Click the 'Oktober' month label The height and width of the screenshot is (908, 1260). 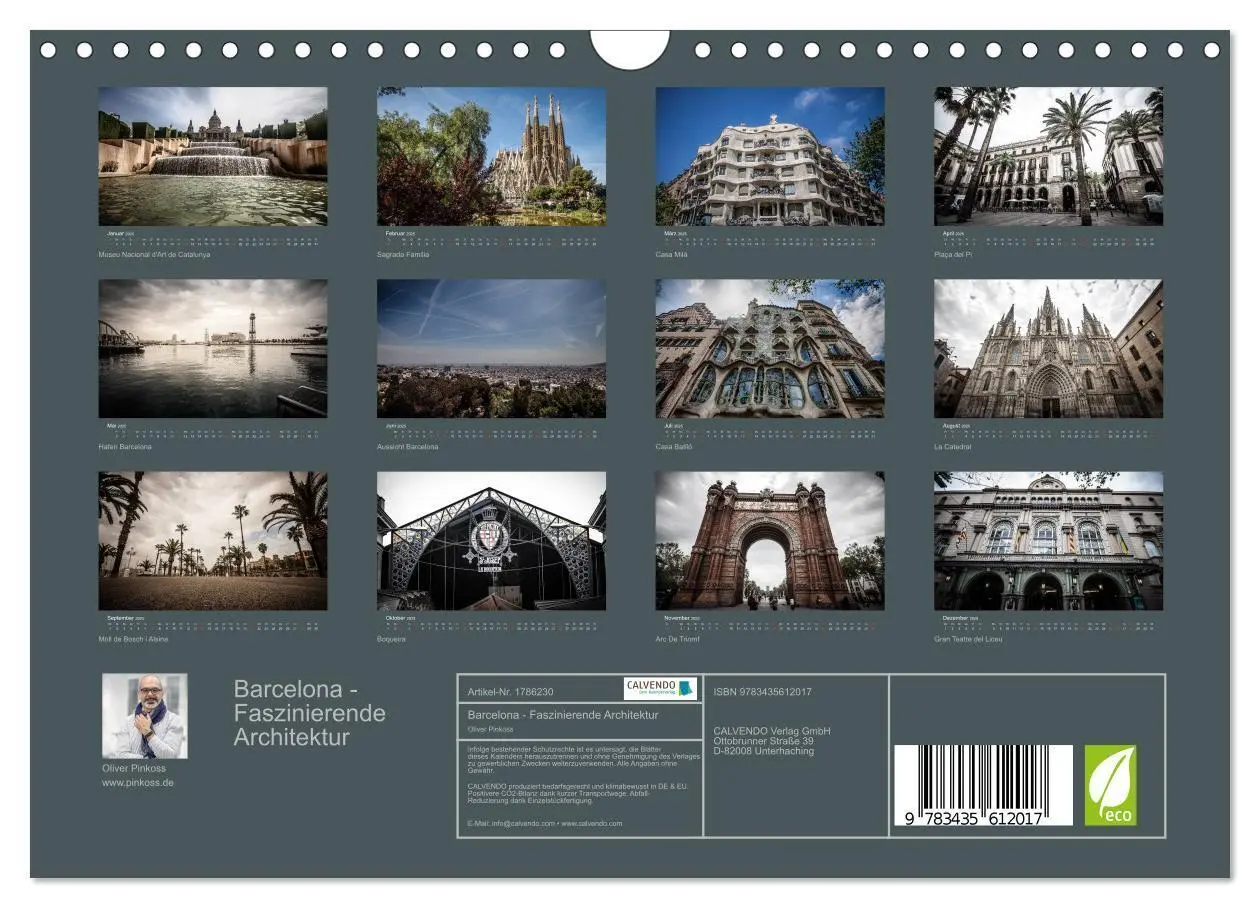(395, 618)
